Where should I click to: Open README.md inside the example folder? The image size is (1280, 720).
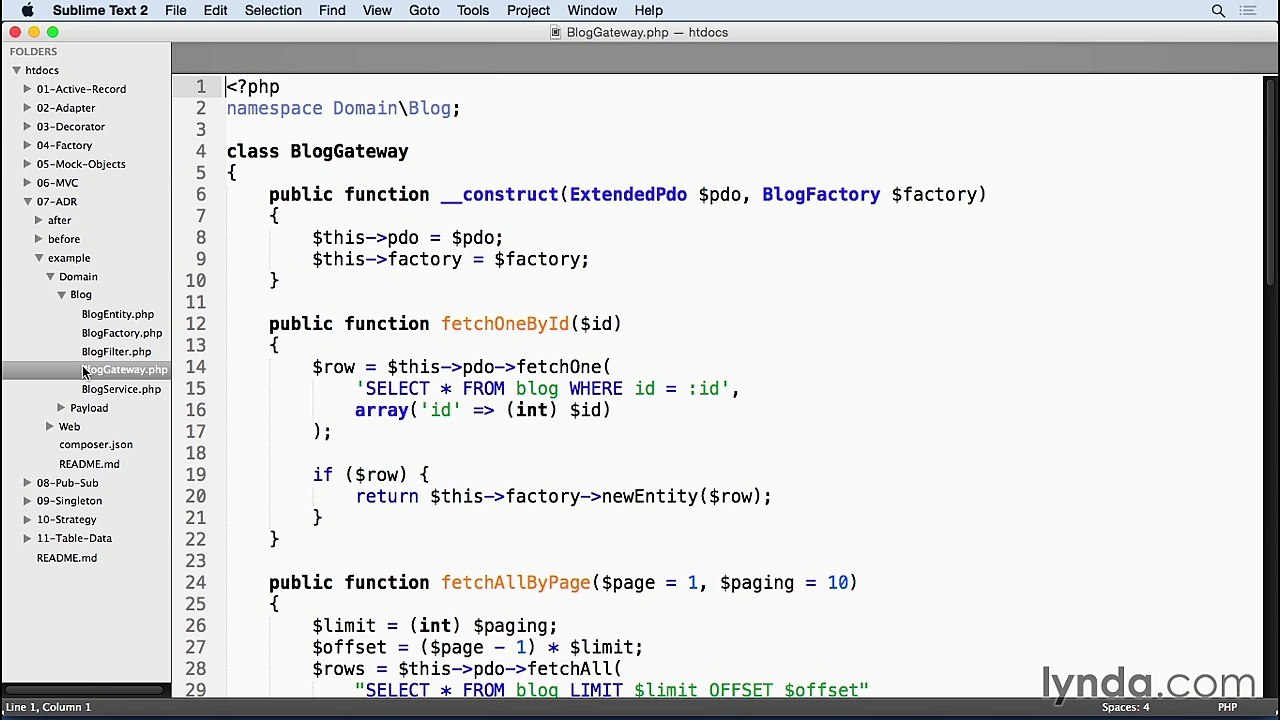point(89,464)
